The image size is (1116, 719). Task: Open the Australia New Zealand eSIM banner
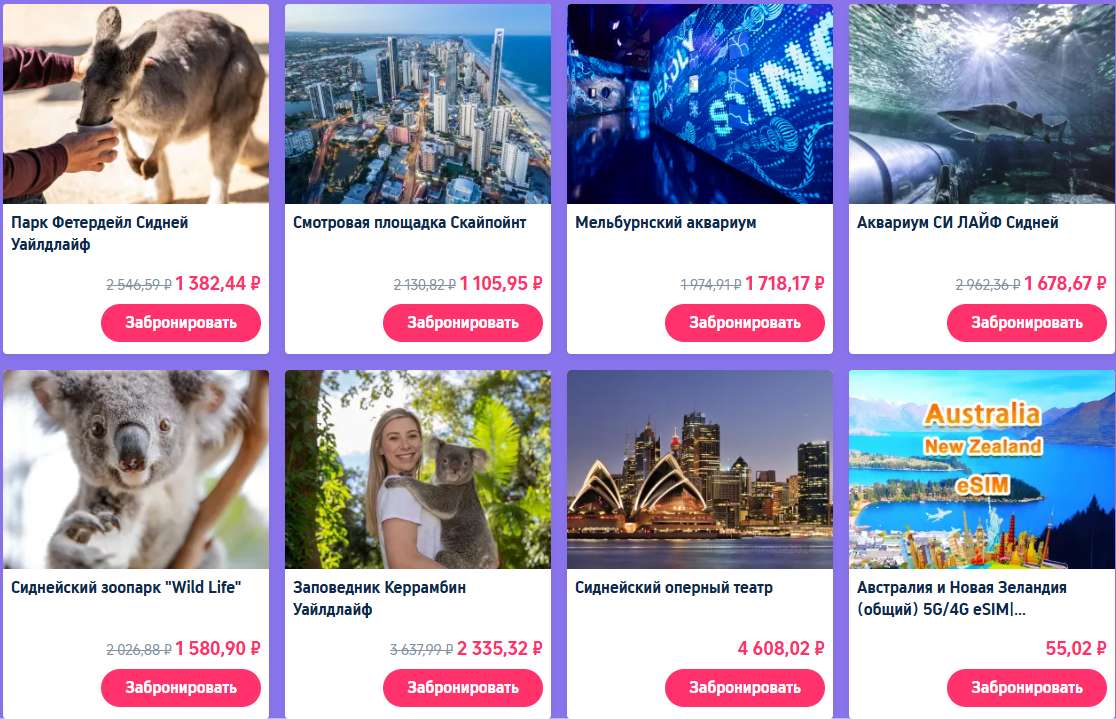(x=981, y=469)
